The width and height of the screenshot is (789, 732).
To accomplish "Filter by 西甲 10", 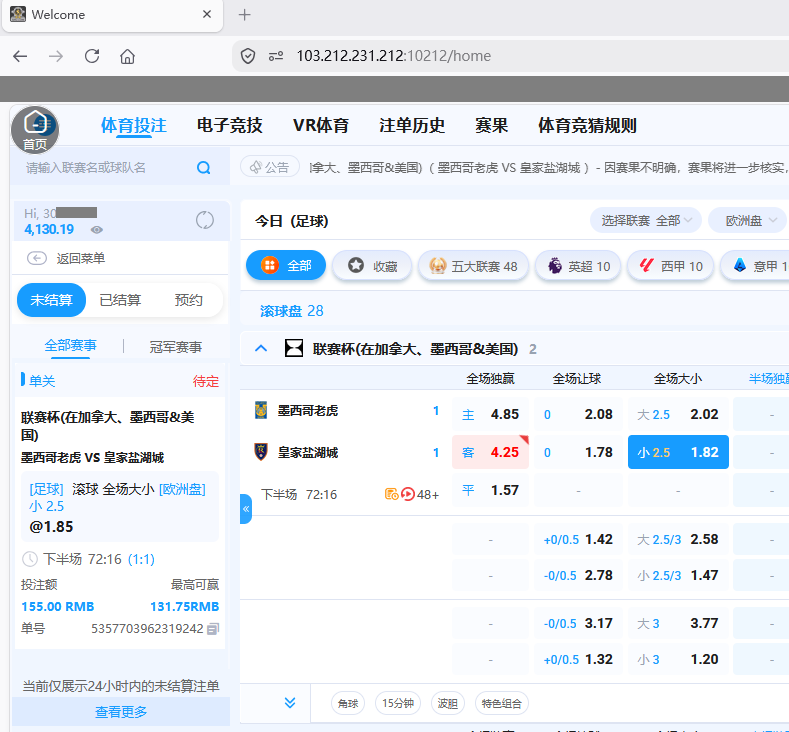I will 671,266.
